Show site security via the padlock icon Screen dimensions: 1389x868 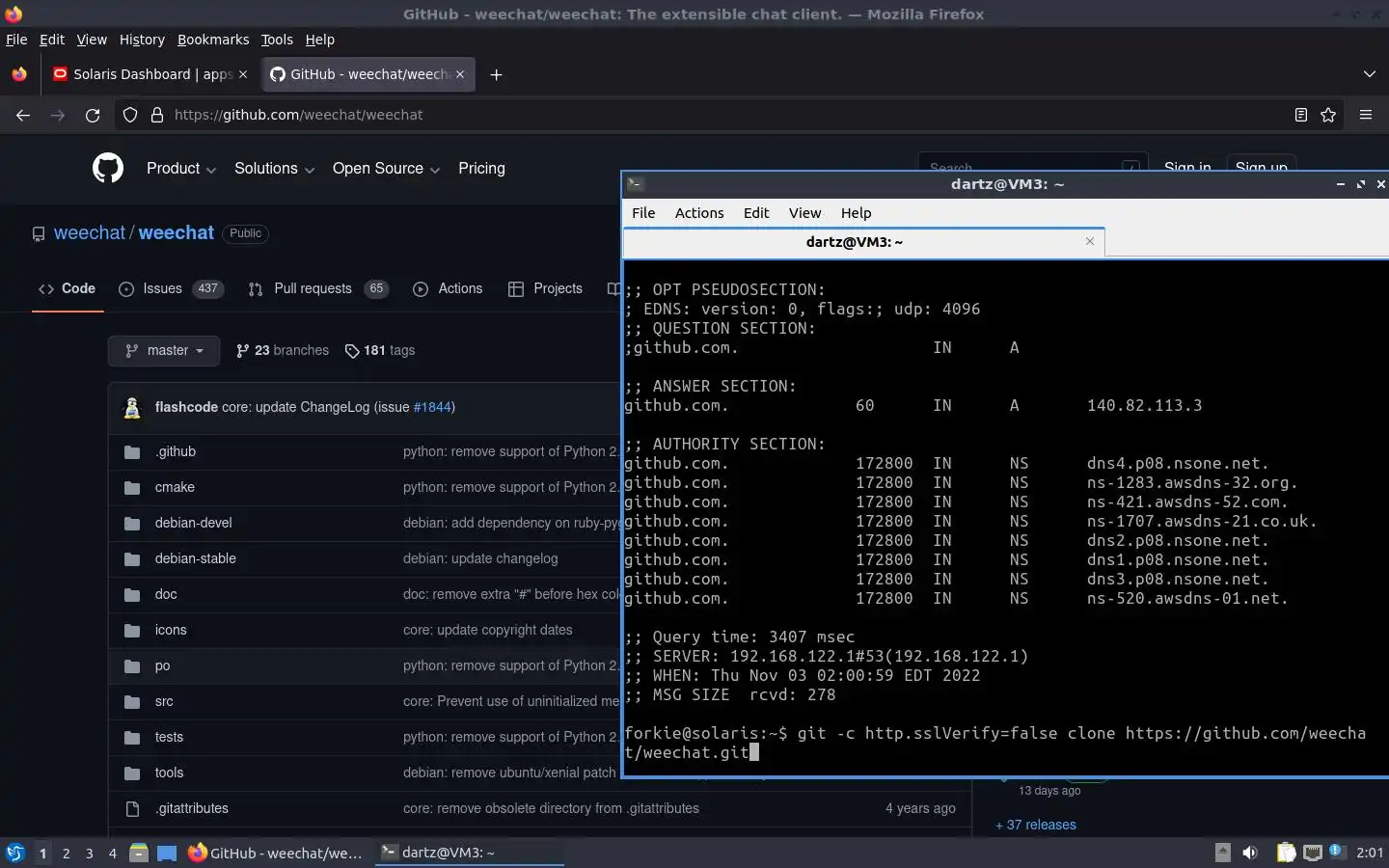[157, 115]
